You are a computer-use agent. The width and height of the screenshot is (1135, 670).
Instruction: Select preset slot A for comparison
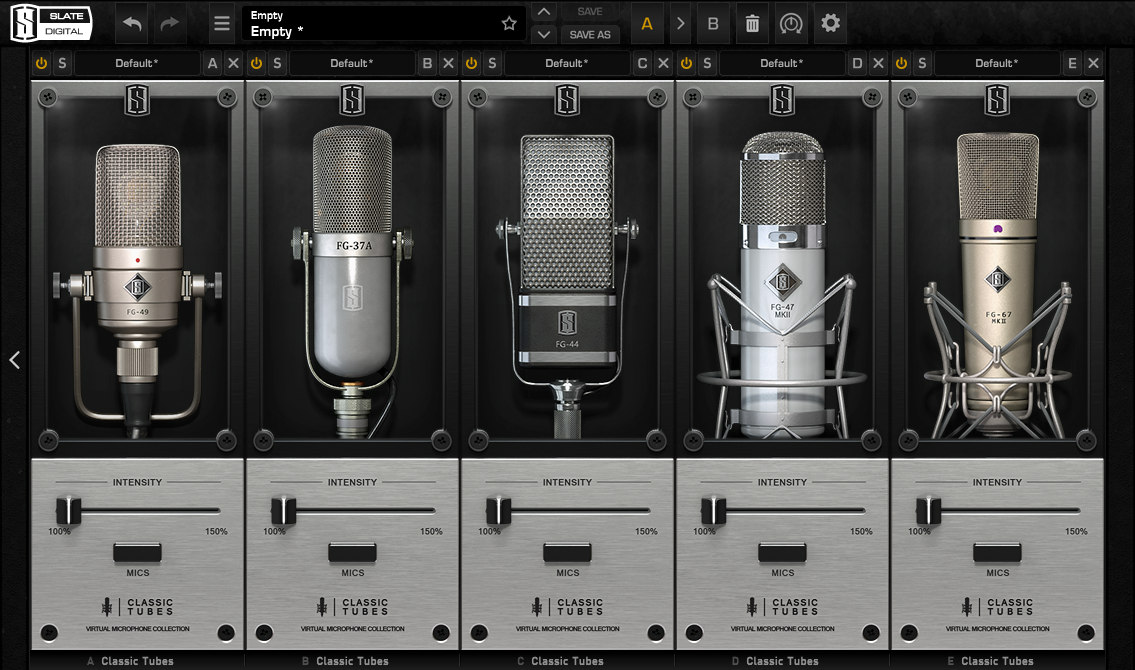tap(647, 22)
